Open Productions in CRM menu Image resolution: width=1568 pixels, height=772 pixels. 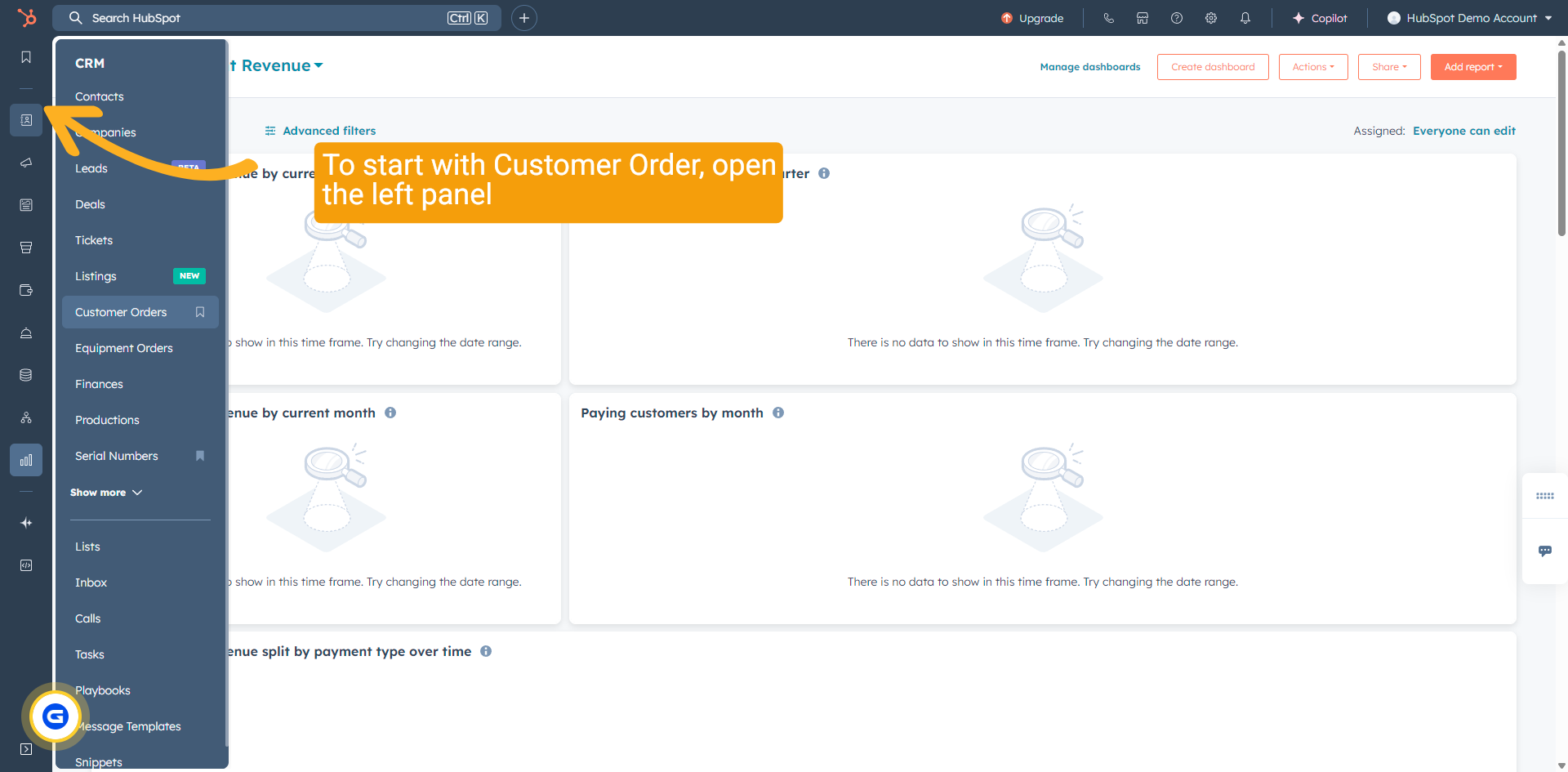coord(107,420)
